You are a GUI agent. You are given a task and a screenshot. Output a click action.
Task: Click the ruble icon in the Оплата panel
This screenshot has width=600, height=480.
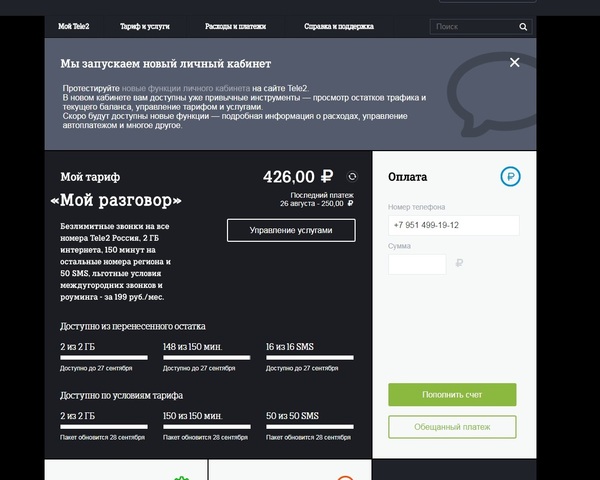[x=510, y=176]
